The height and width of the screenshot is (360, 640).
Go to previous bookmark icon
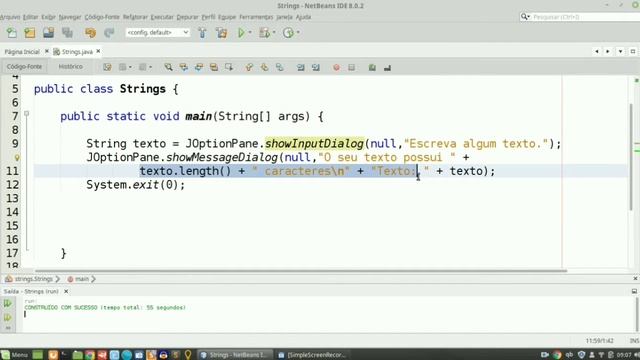pyautogui.click(x=249, y=67)
